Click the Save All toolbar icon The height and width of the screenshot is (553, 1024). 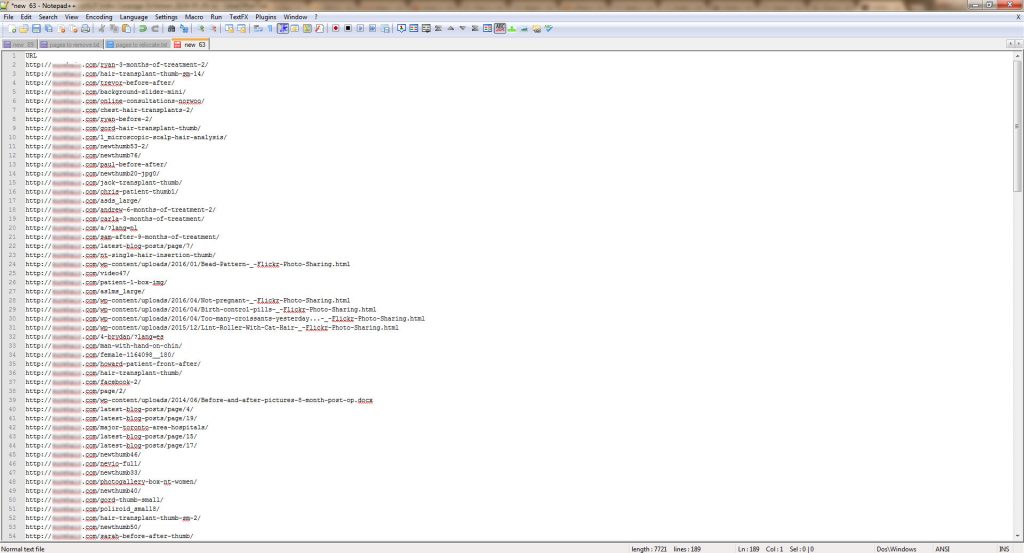pyautogui.click(x=48, y=29)
